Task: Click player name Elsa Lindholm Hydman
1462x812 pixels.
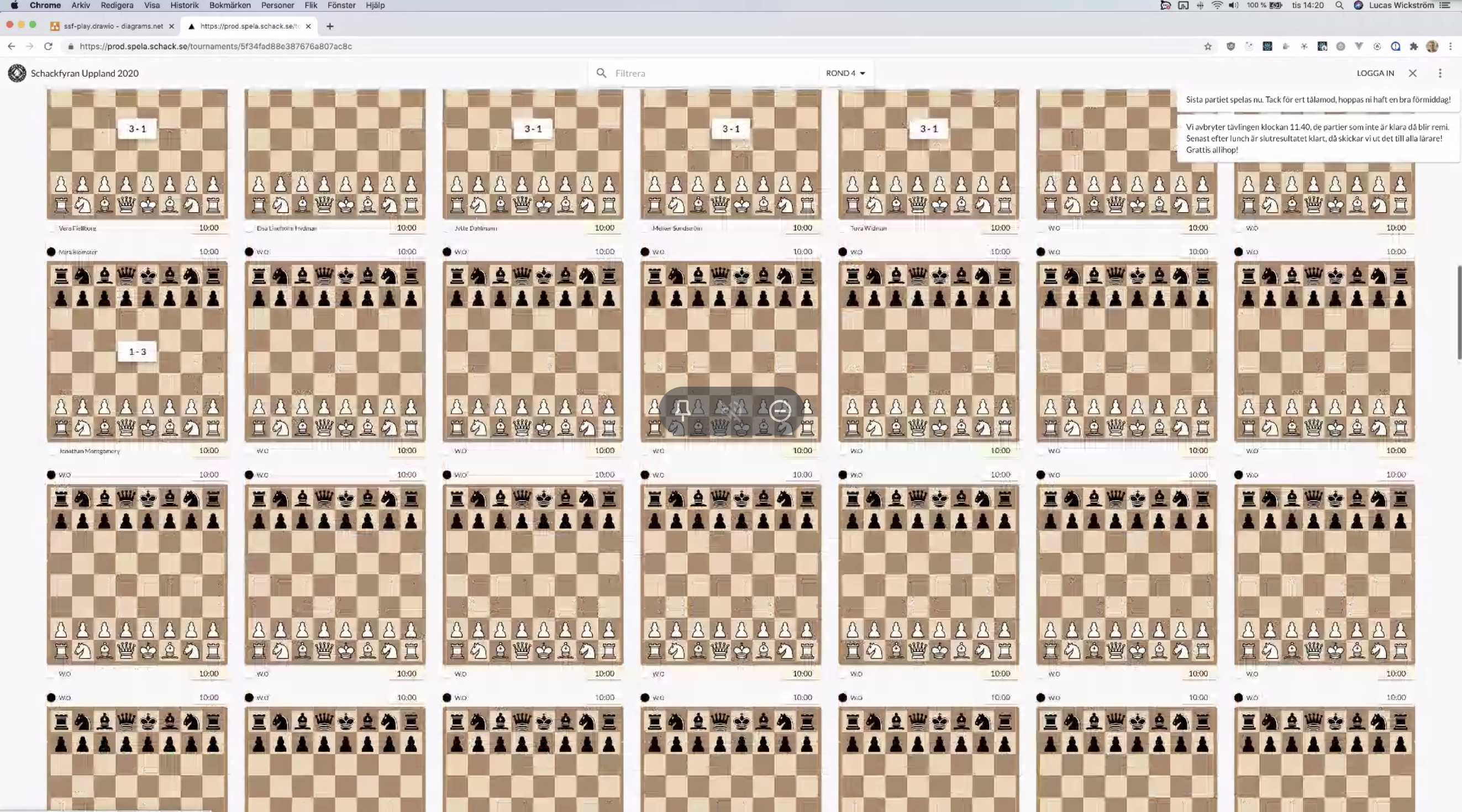Action: point(287,228)
